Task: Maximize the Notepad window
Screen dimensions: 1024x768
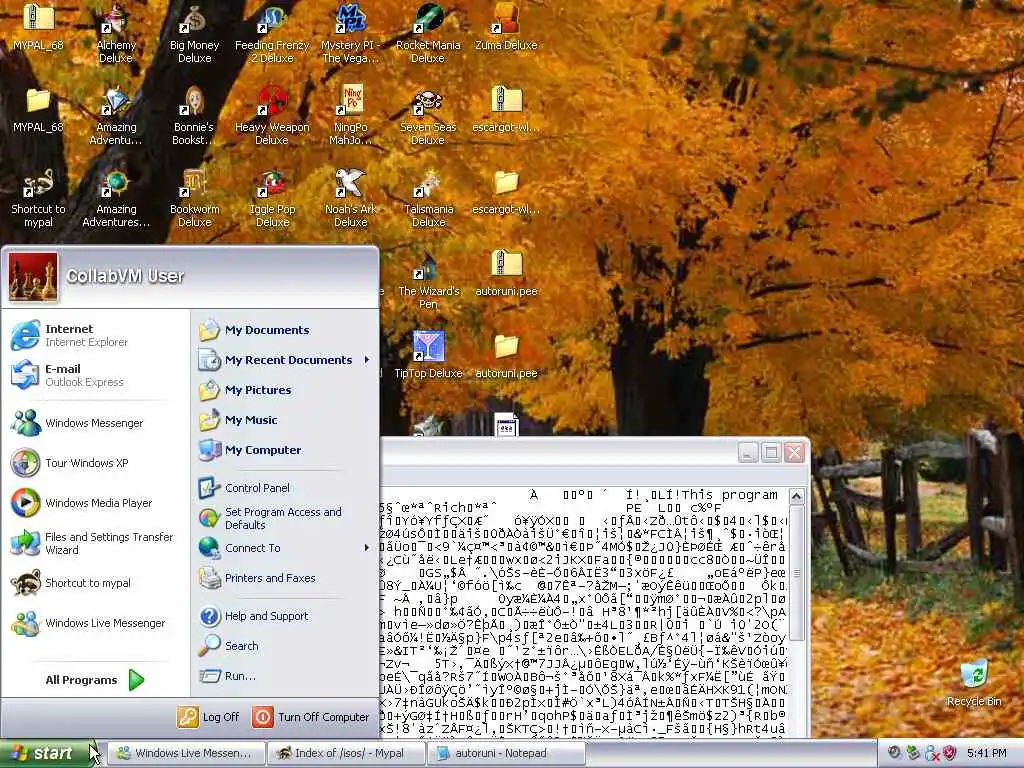Action: tap(771, 452)
